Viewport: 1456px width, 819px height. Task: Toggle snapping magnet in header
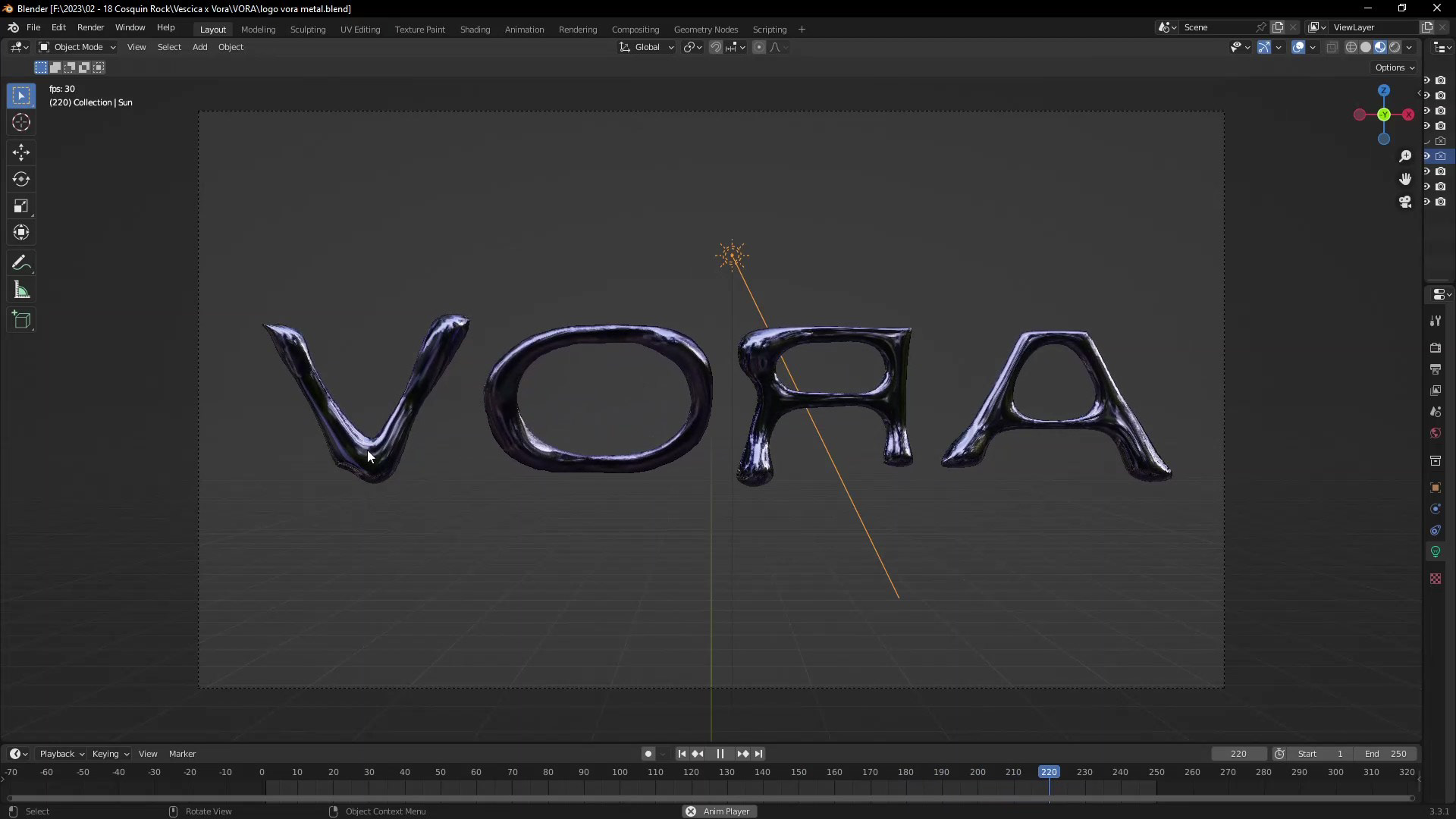(715, 47)
